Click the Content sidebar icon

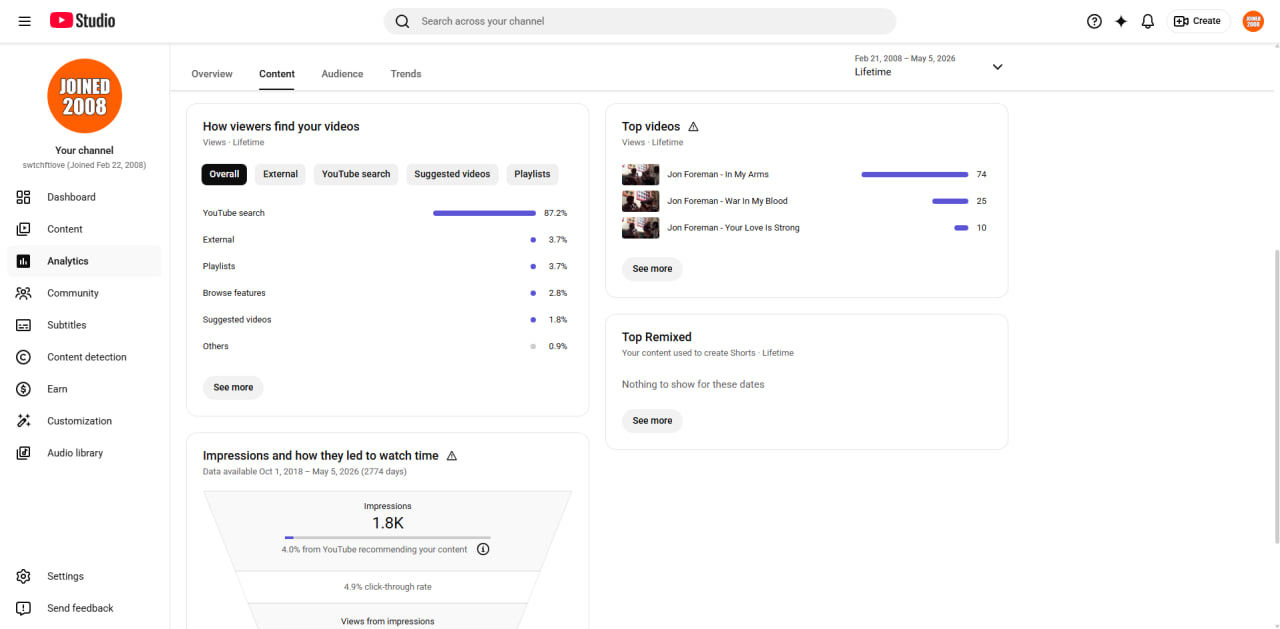24,229
